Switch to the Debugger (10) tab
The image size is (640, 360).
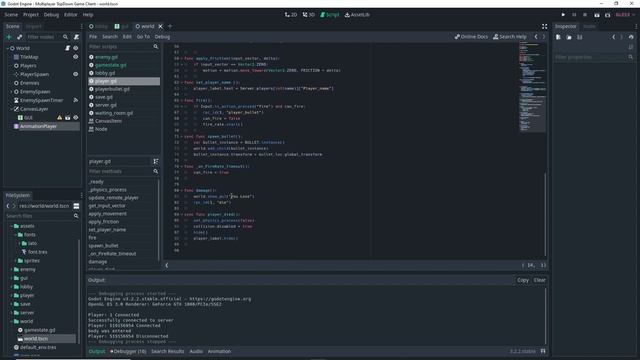coord(128,351)
